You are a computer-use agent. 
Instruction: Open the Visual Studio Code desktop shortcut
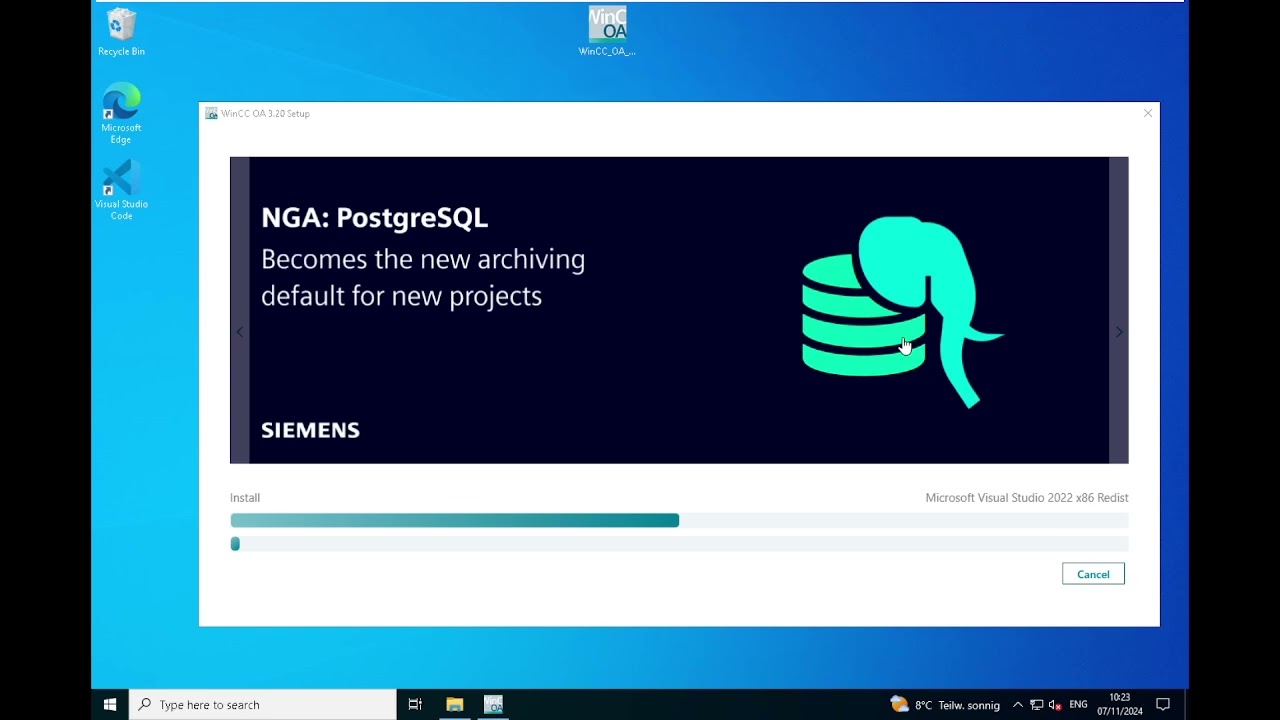[x=121, y=190]
